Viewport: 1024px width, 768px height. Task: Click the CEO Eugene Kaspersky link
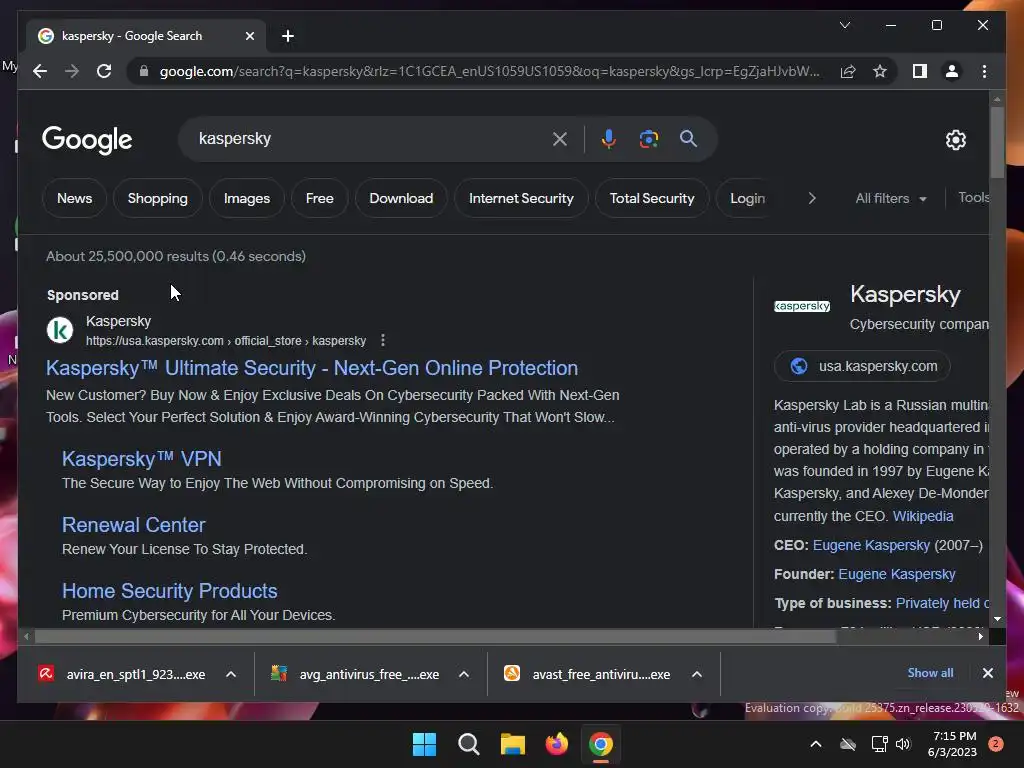click(x=871, y=545)
